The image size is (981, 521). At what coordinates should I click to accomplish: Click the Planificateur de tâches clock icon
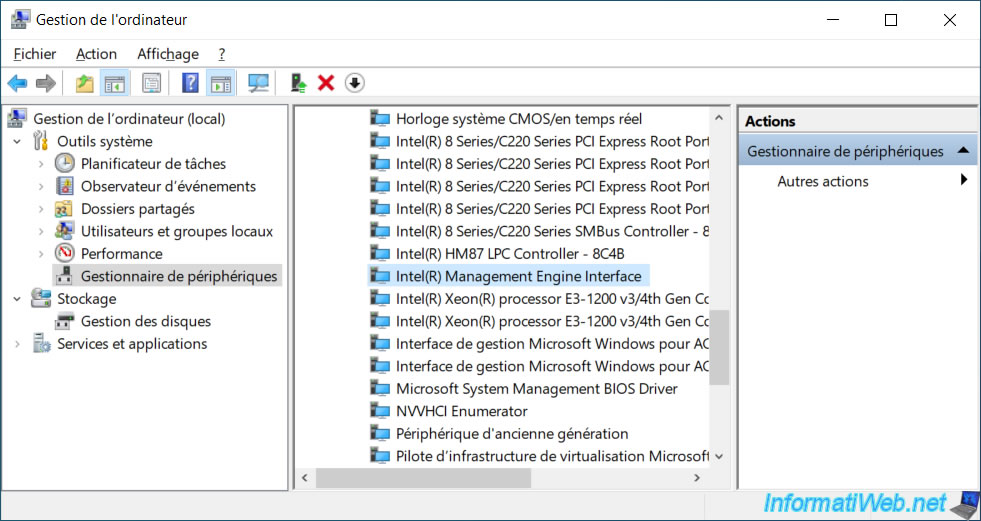(x=64, y=163)
